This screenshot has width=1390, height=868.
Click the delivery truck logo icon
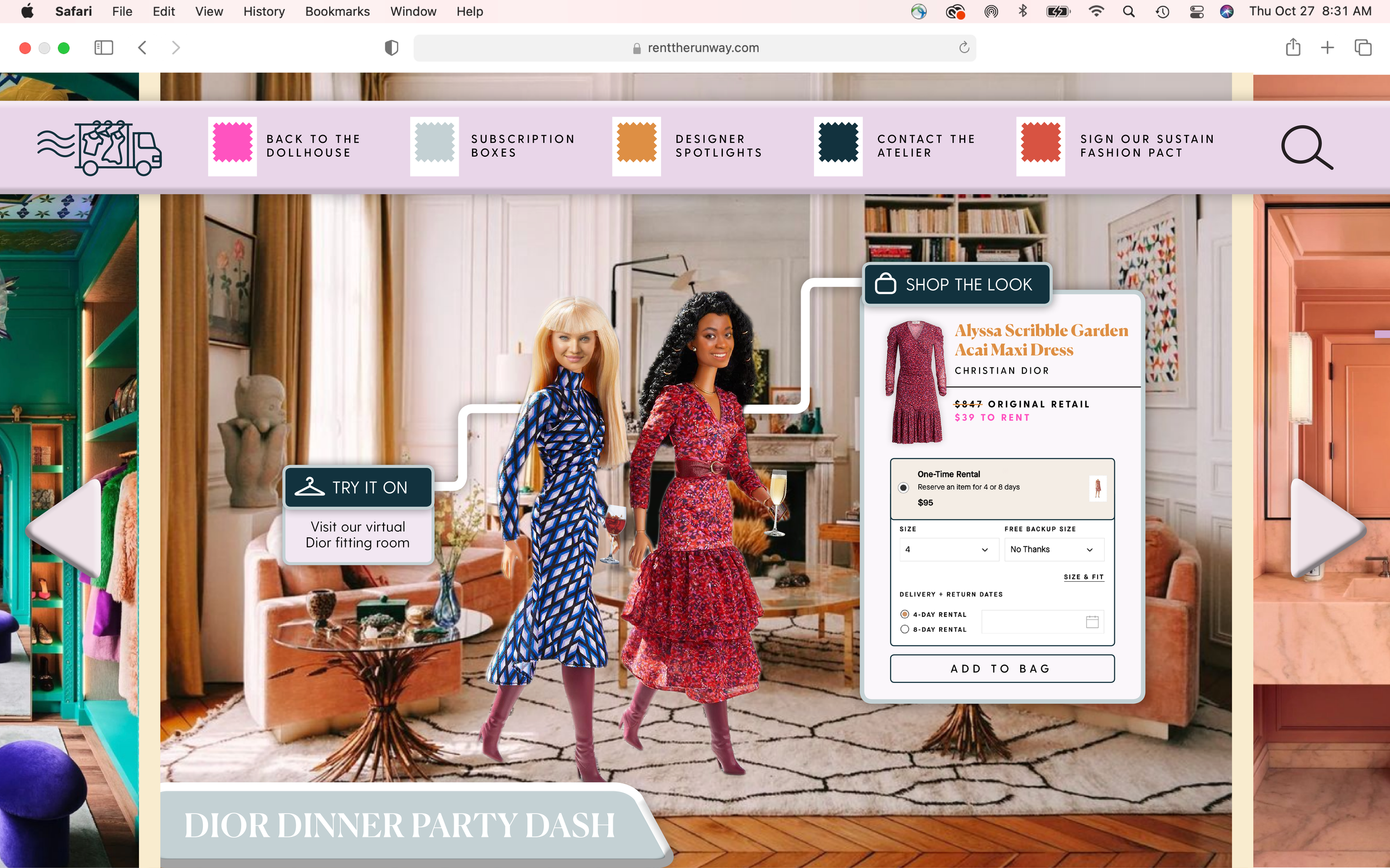coord(100,147)
